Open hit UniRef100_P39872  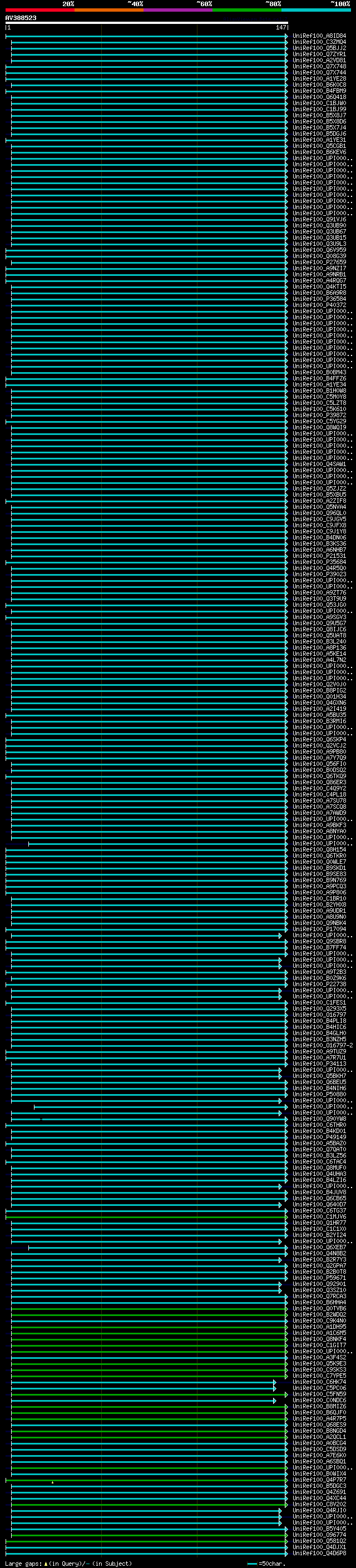tap(319, 415)
